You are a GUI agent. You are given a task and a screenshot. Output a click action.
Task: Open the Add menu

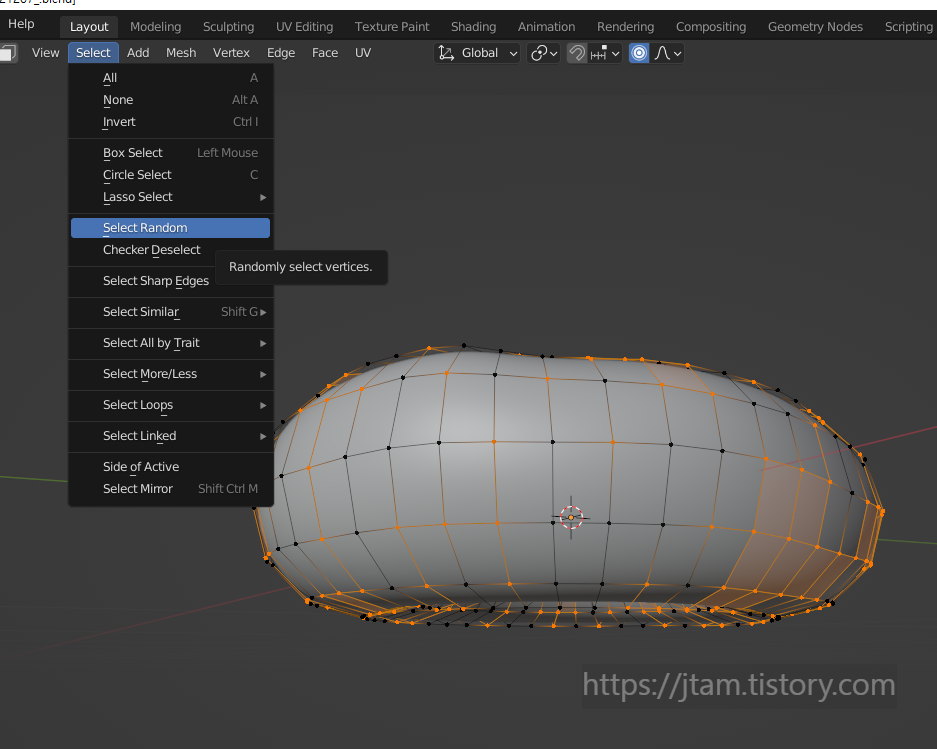[138, 53]
